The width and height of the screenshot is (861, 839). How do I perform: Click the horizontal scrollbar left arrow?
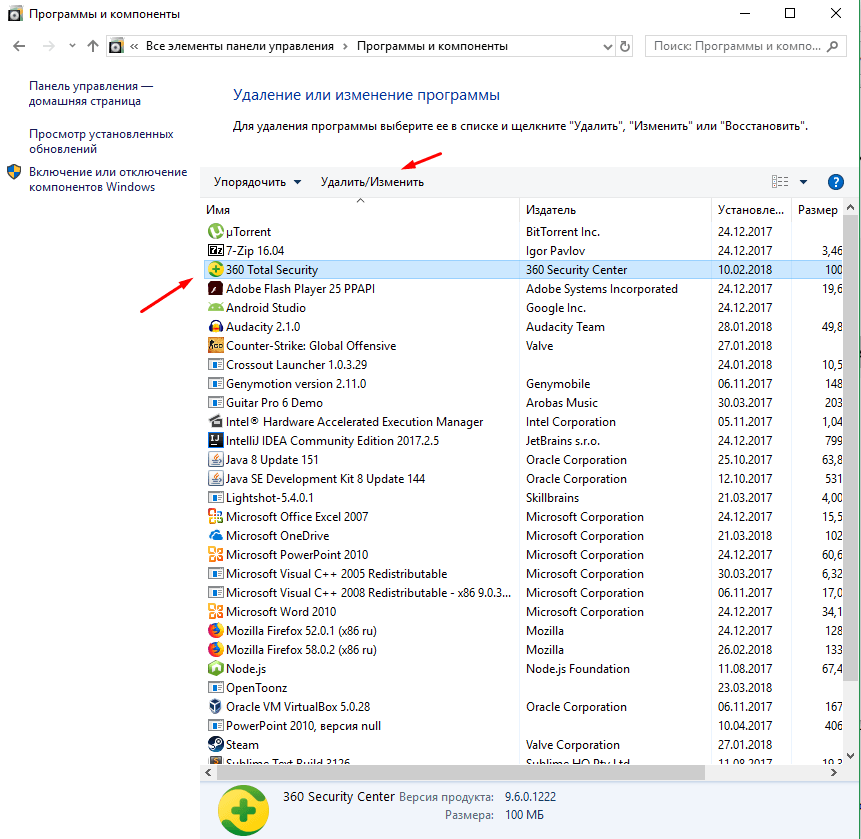click(208, 773)
